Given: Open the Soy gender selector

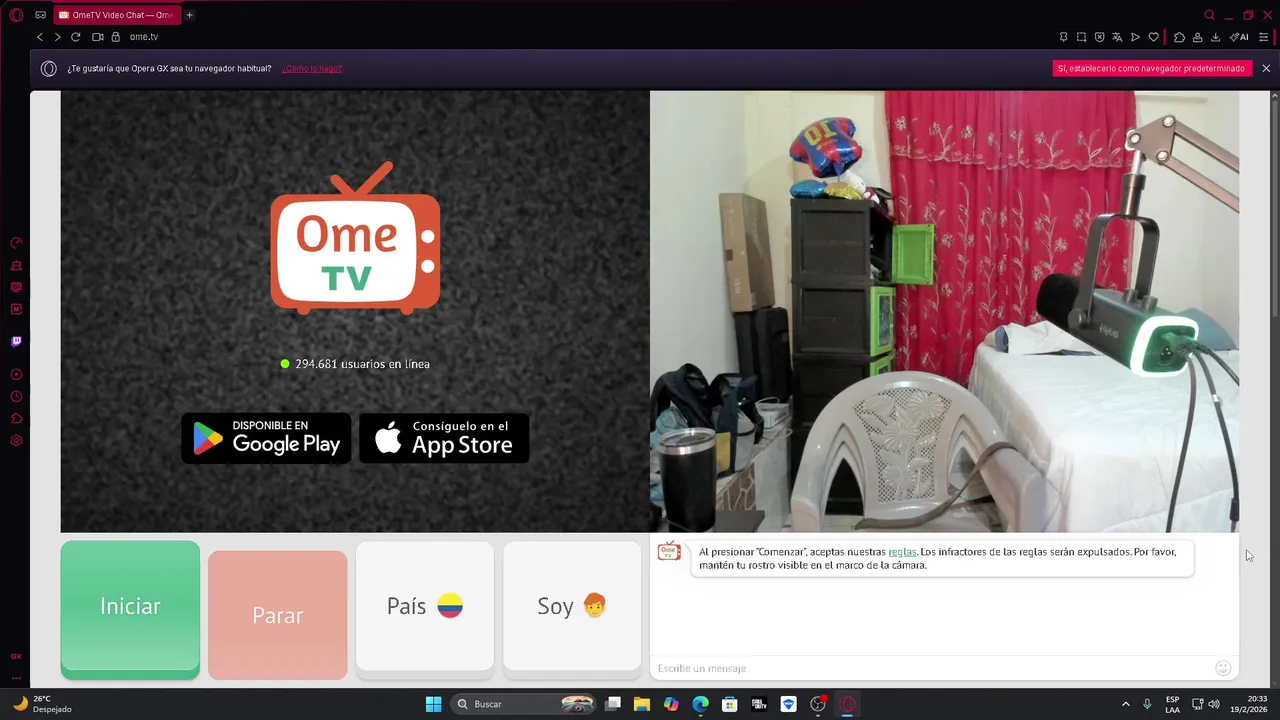Looking at the screenshot, I should [x=571, y=606].
